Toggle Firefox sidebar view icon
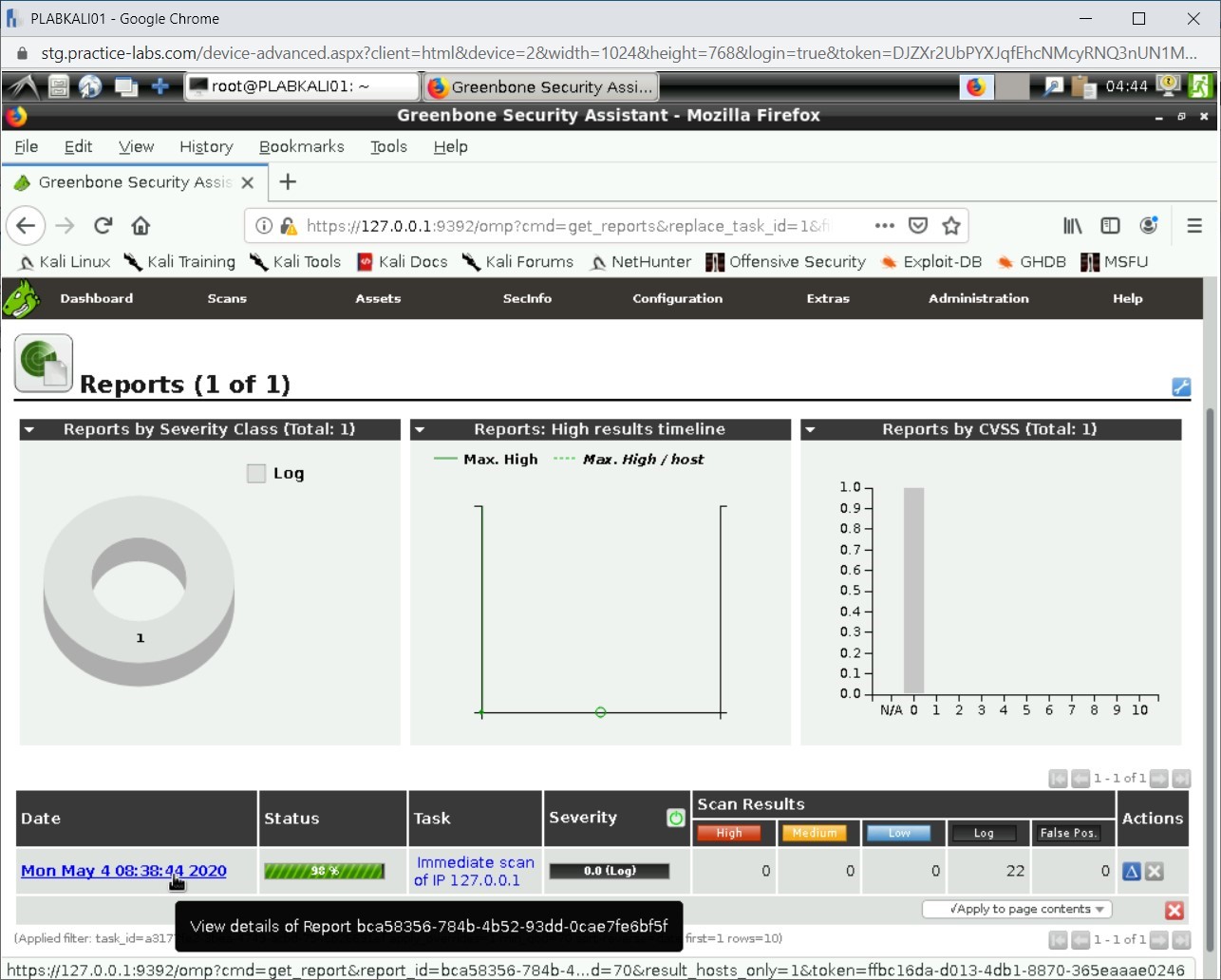Screen dimensions: 1221x980 (1110, 226)
